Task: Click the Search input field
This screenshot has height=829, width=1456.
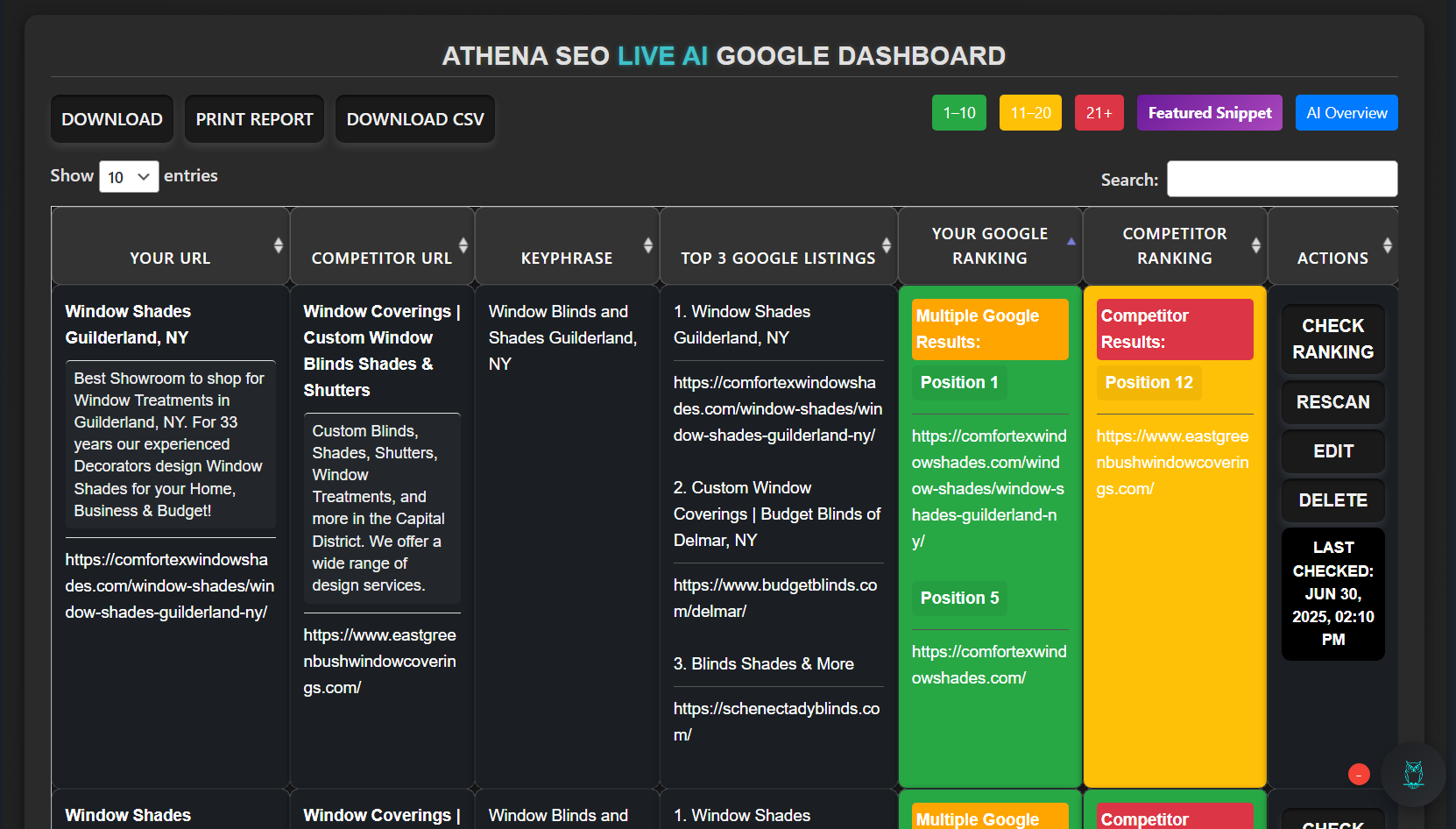Action: (1282, 179)
